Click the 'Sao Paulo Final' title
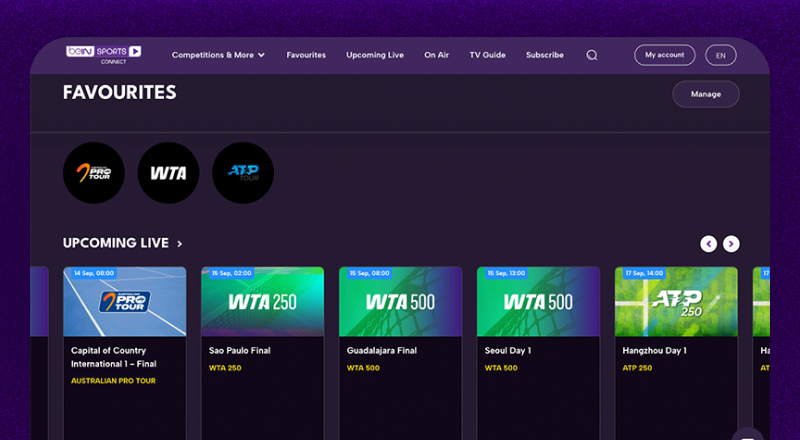Image resolution: width=800 pixels, height=440 pixels. coord(240,351)
